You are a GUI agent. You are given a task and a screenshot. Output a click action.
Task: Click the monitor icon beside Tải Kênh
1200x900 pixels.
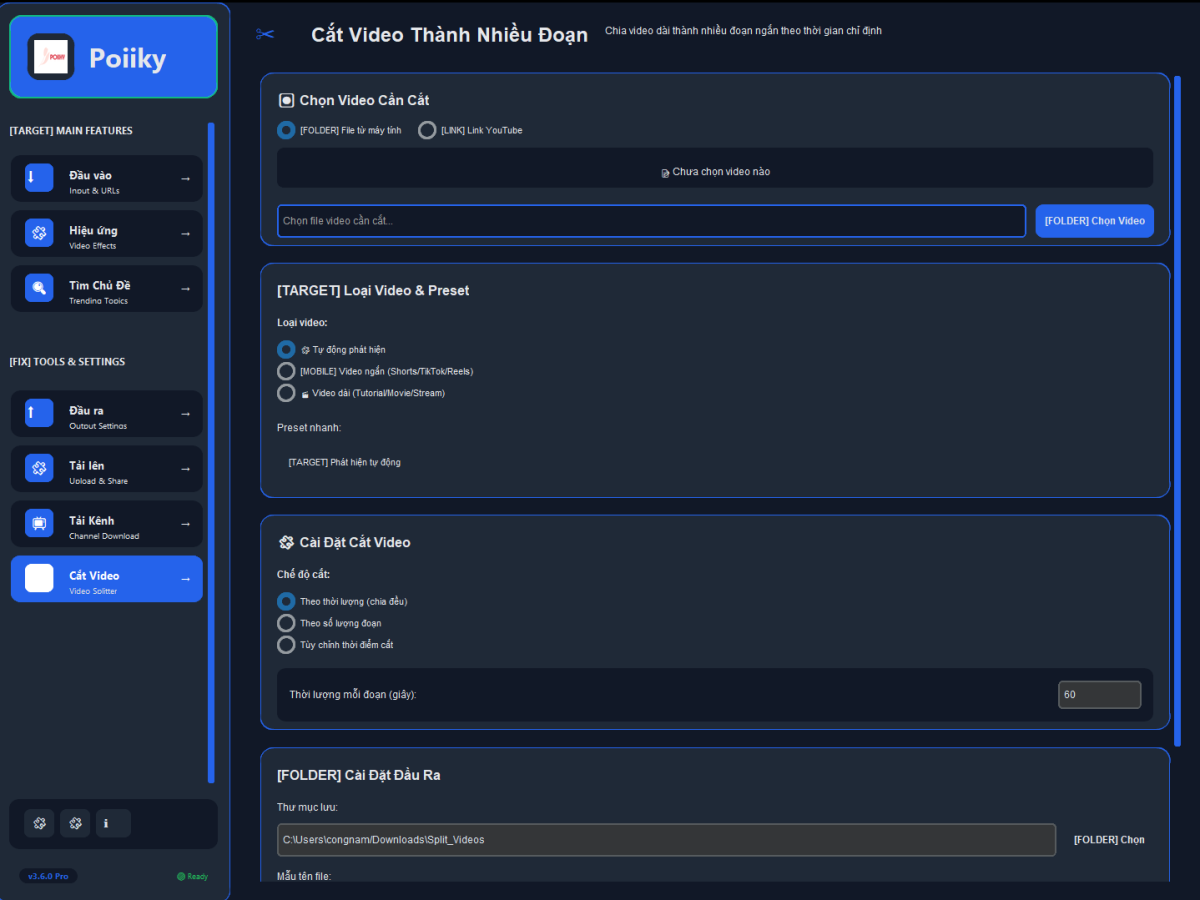point(39,523)
